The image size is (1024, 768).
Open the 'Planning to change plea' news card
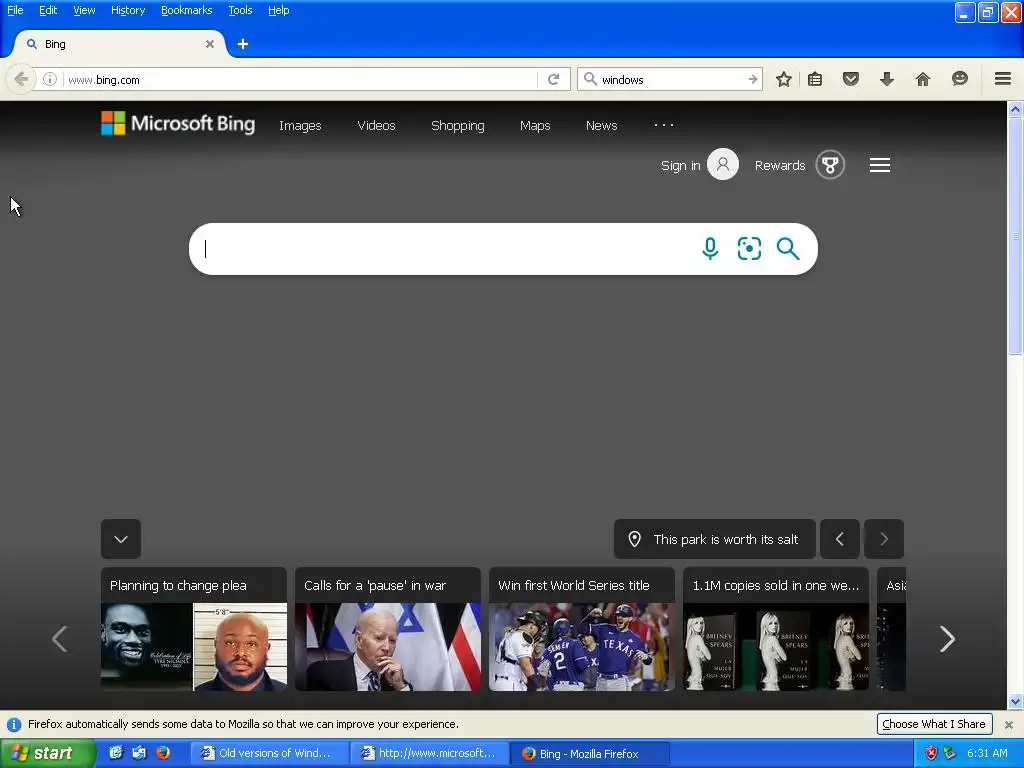pos(193,629)
